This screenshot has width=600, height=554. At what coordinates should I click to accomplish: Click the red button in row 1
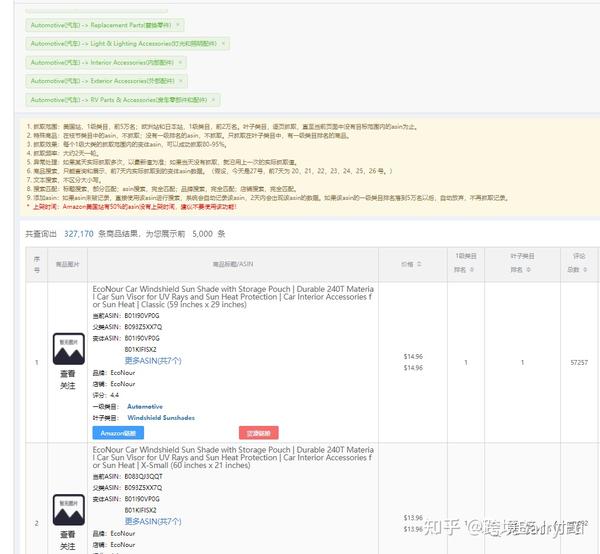[259, 433]
